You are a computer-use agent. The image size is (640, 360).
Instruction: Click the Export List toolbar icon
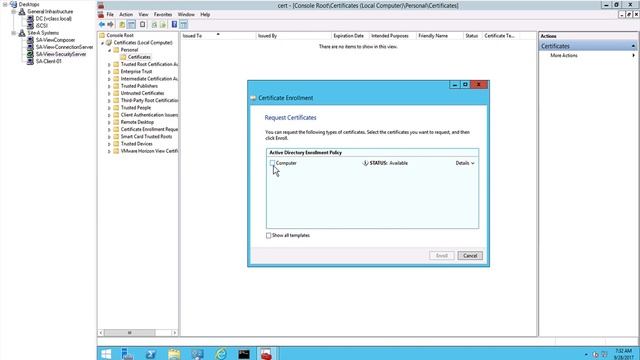click(163, 24)
